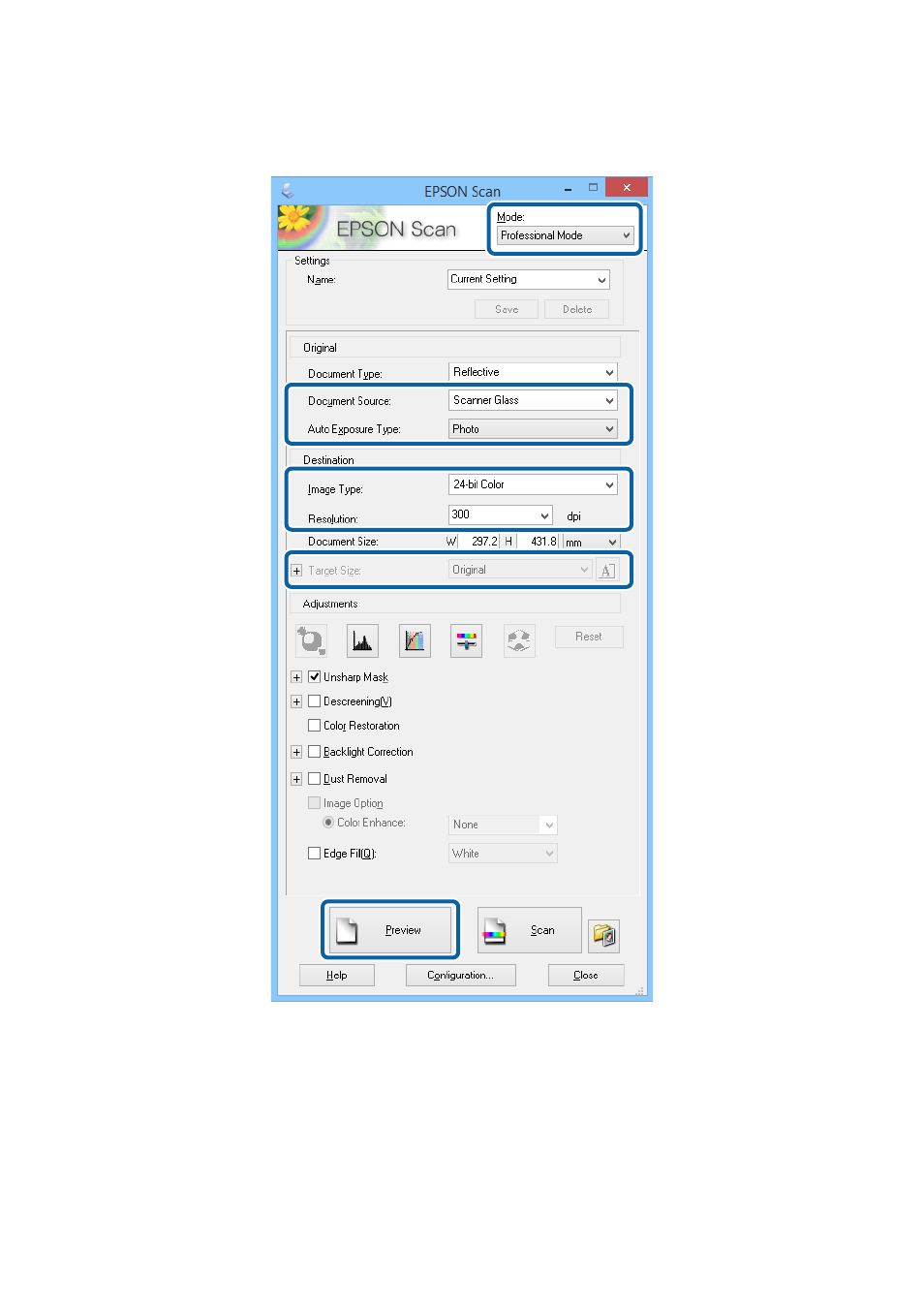Open the Color Enhance None dropdown

click(x=504, y=825)
